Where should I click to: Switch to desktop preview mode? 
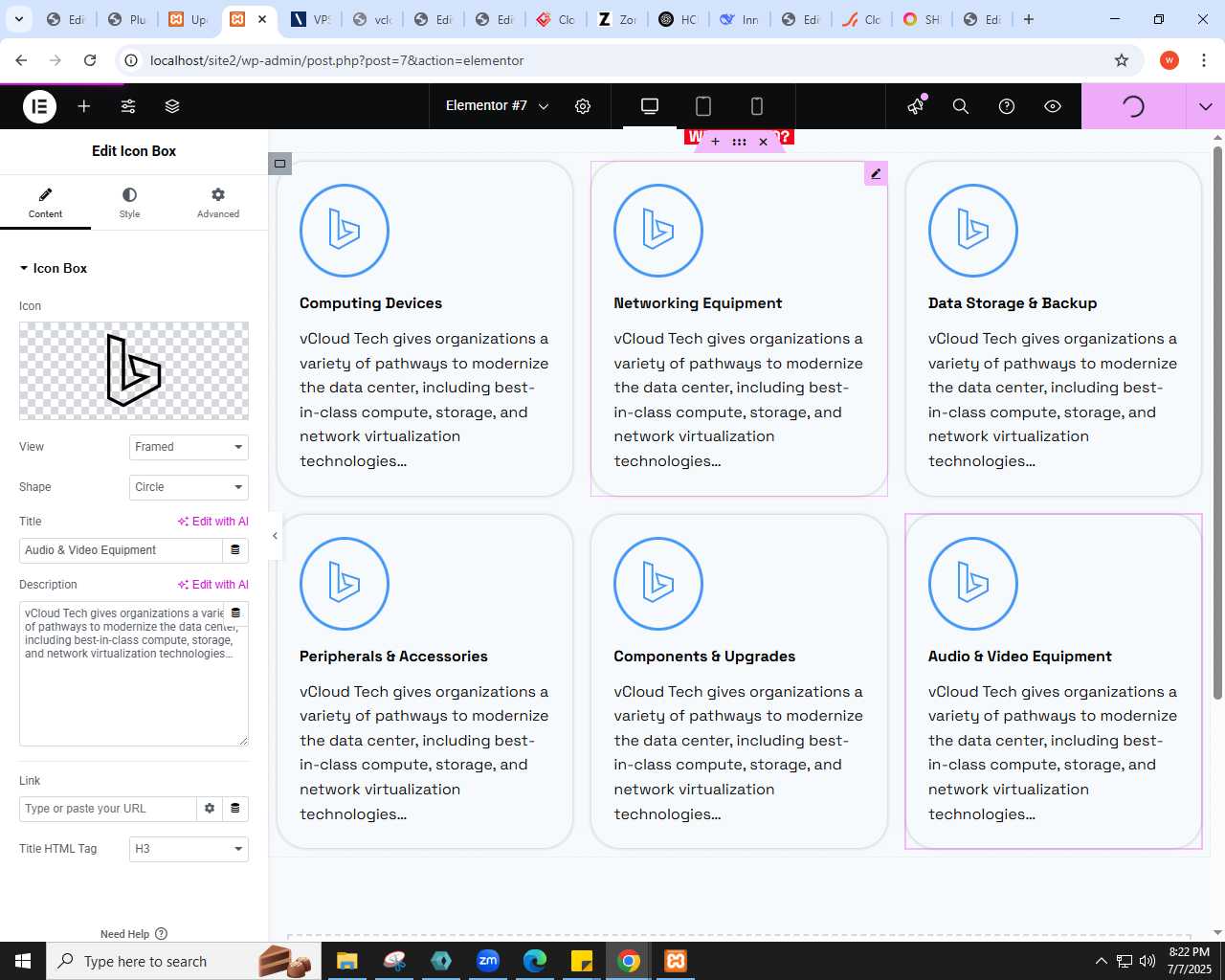point(650,106)
